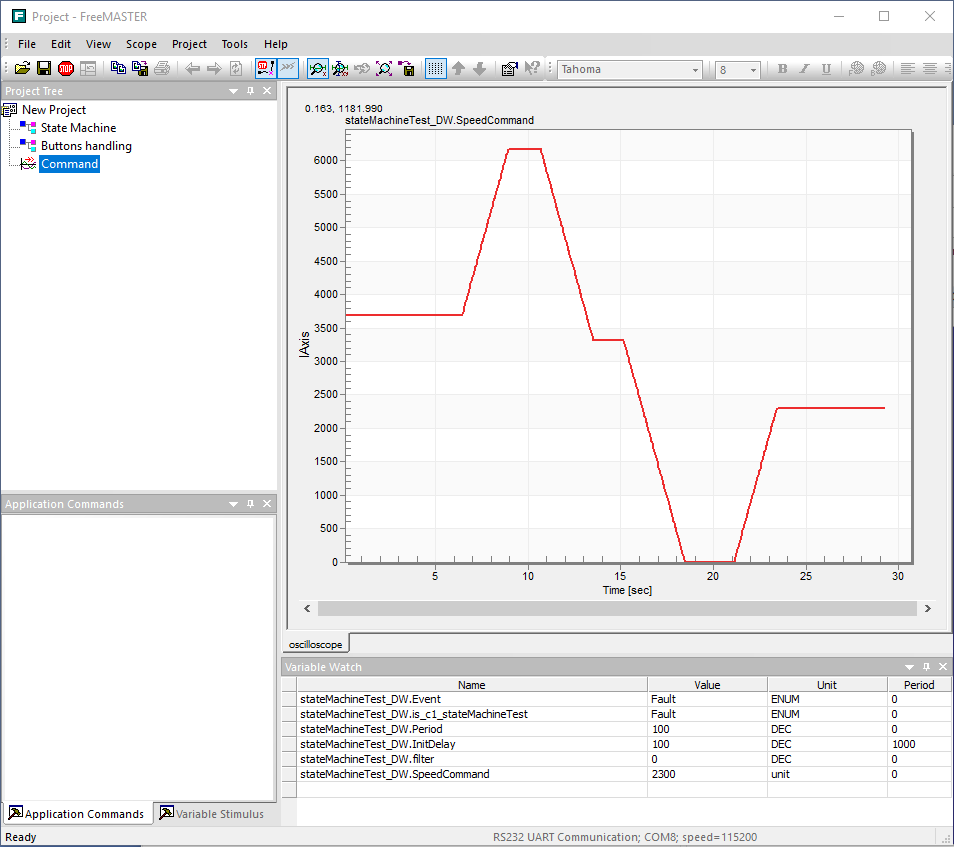
Task: Toggle the grid display button
Action: (x=436, y=69)
